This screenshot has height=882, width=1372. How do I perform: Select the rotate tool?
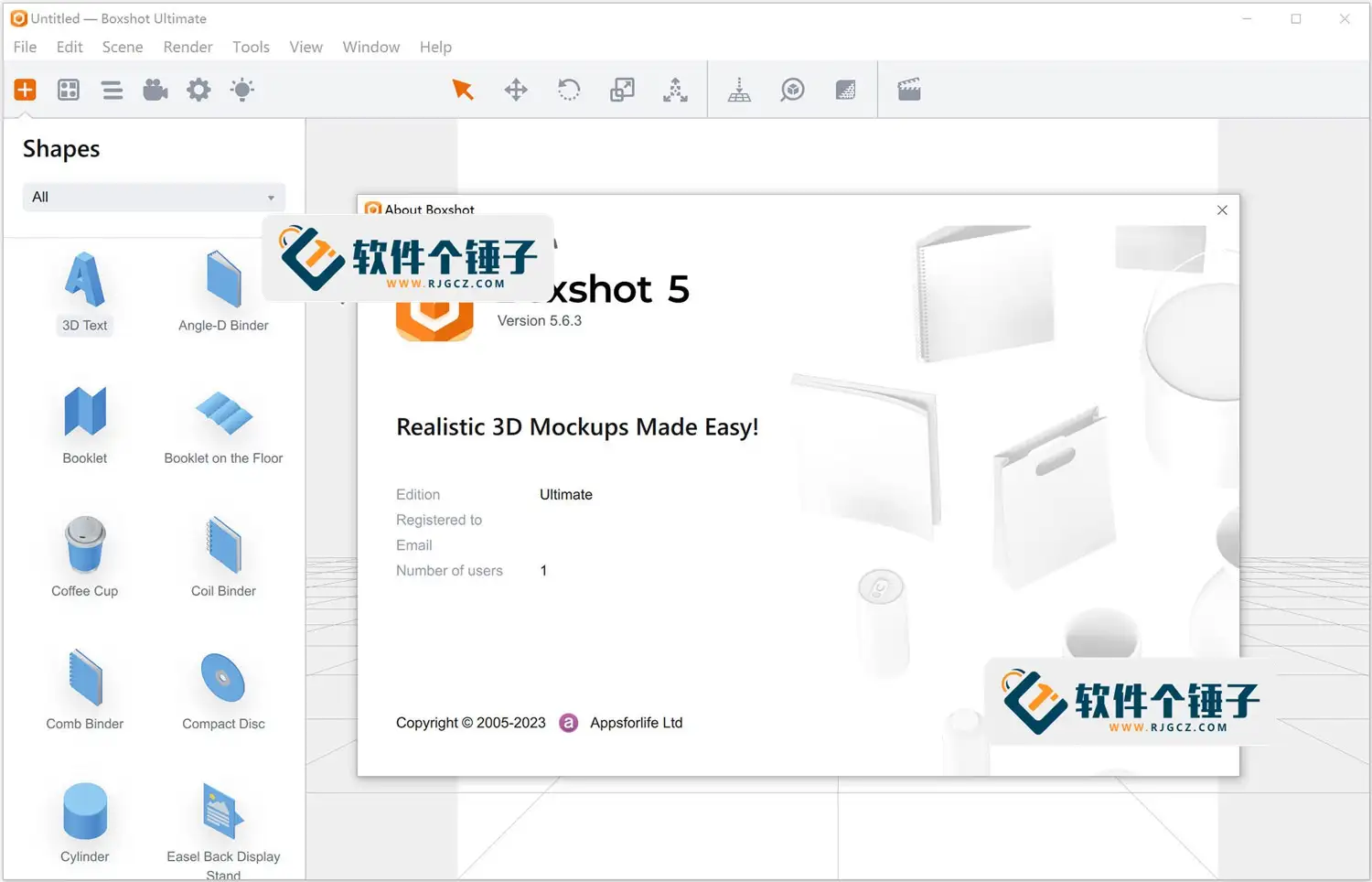(569, 90)
